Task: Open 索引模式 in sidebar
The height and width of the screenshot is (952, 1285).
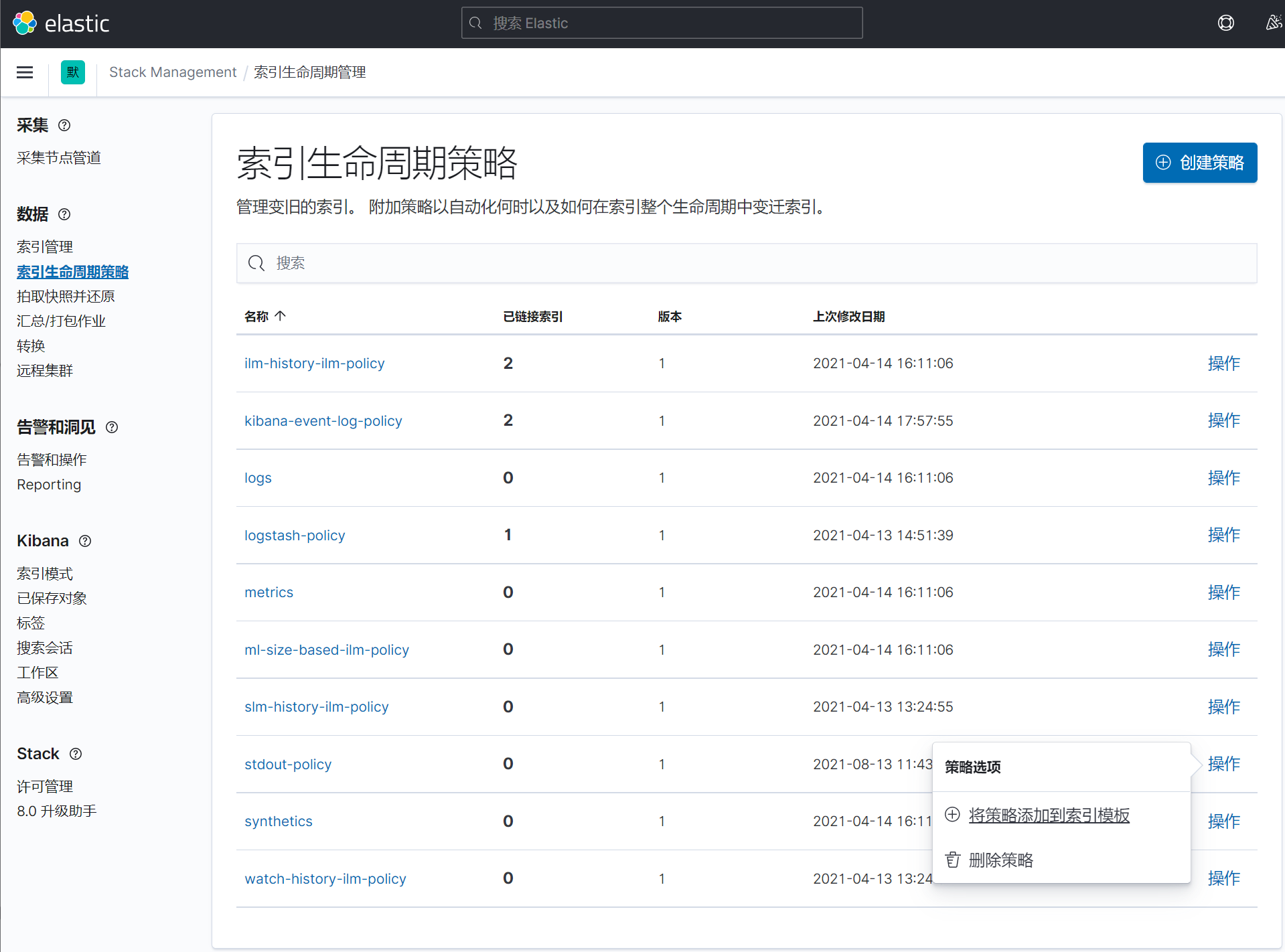Action: click(x=45, y=574)
